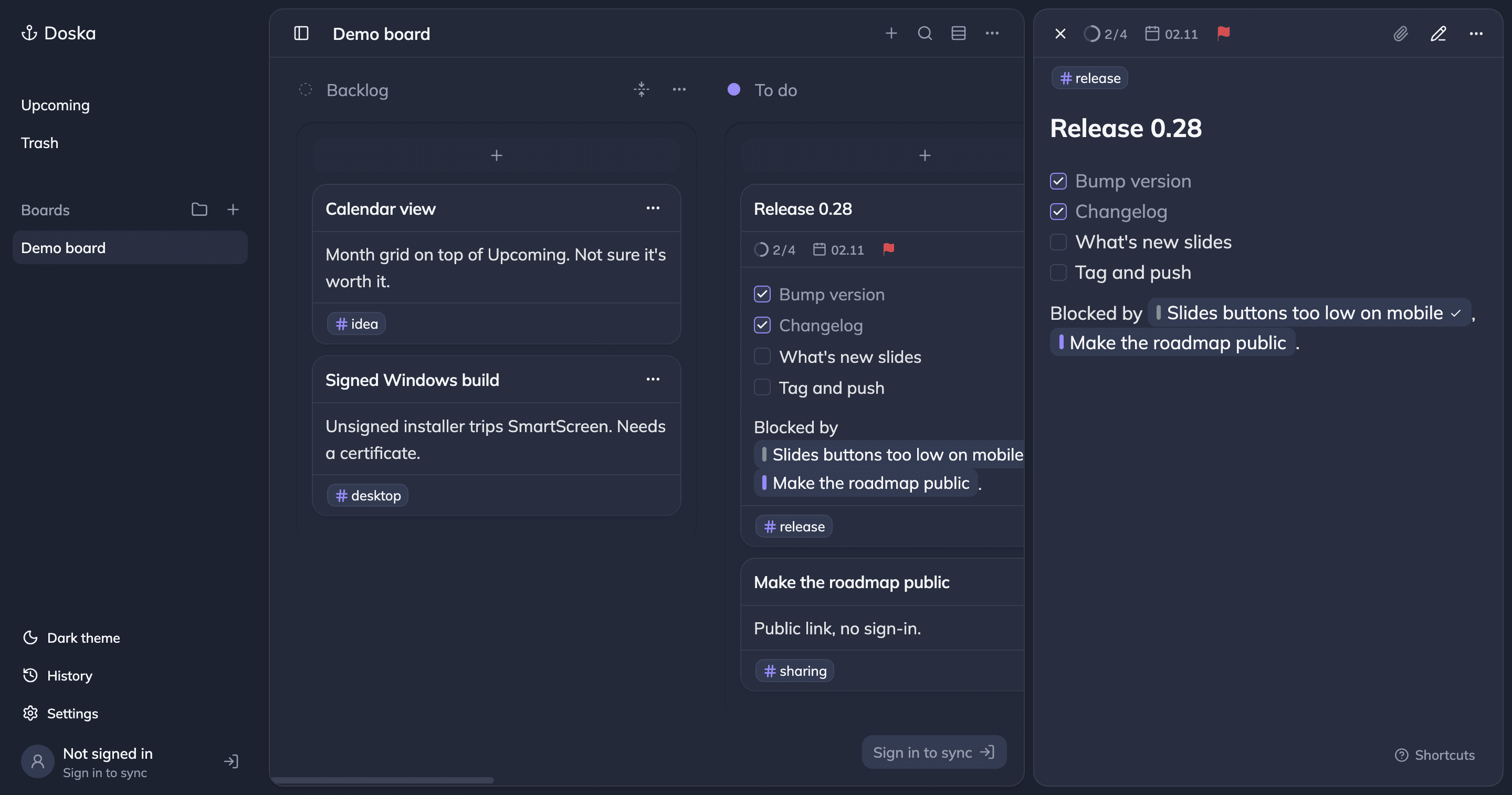Uncheck Changelog in detail panel
Viewport: 1512px width, 795px height.
[1058, 212]
